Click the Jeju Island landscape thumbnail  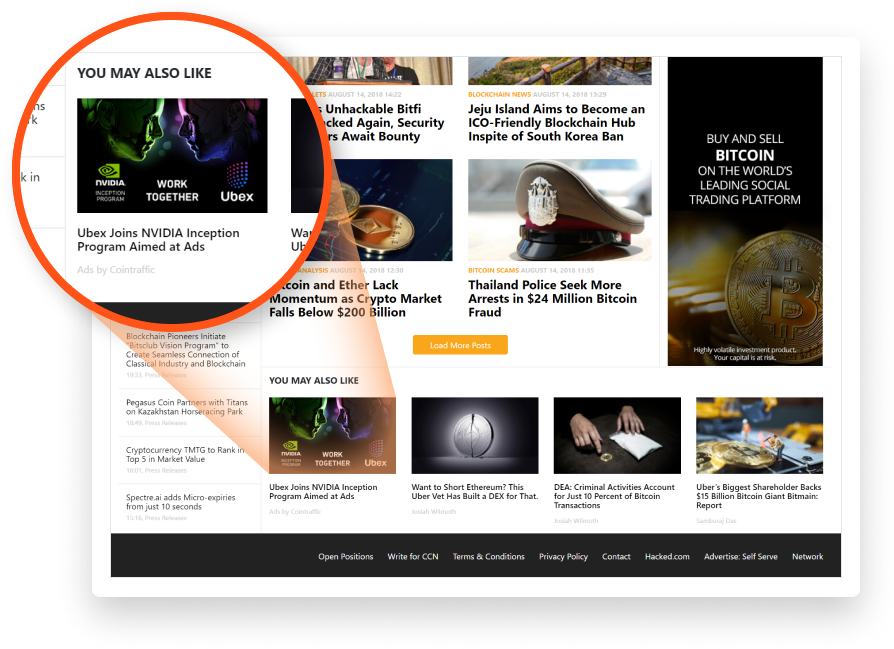pos(560,71)
